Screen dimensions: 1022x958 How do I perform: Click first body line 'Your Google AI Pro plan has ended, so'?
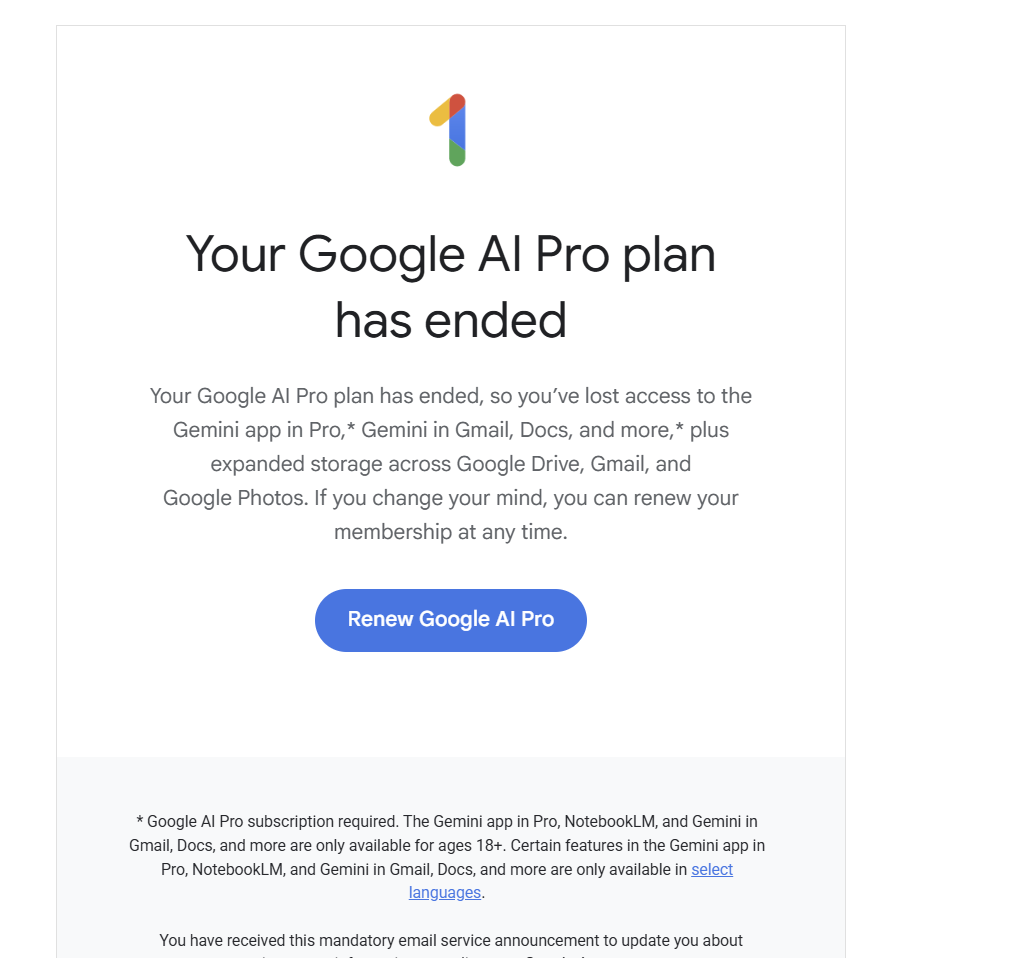tap(450, 396)
